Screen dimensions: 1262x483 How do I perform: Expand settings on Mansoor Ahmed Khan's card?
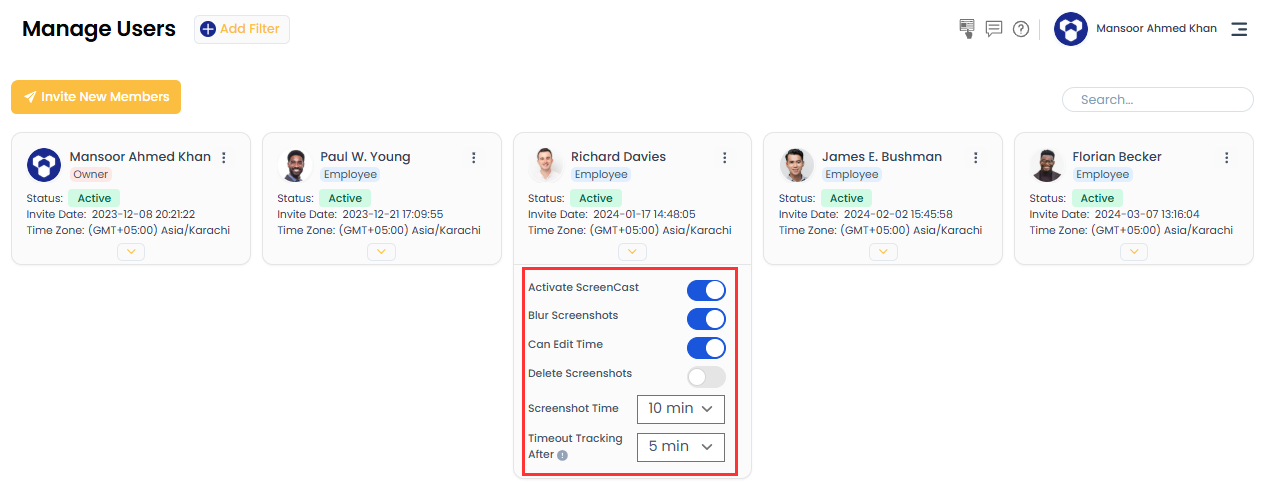tap(130, 252)
